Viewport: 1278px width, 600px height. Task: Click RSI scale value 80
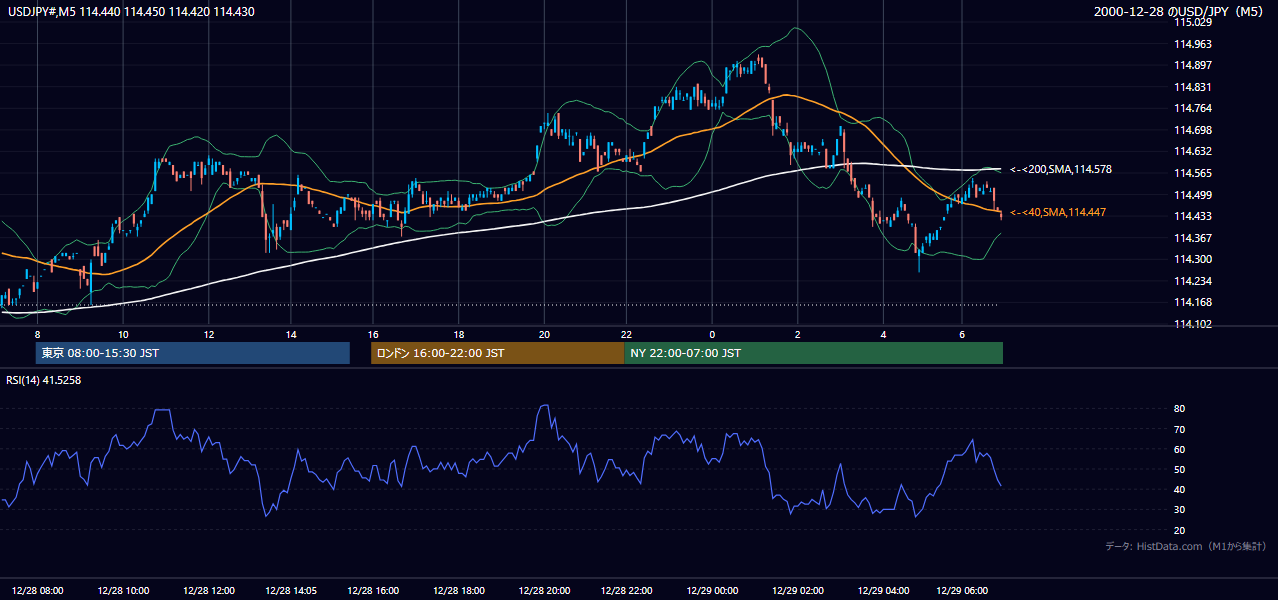1180,409
